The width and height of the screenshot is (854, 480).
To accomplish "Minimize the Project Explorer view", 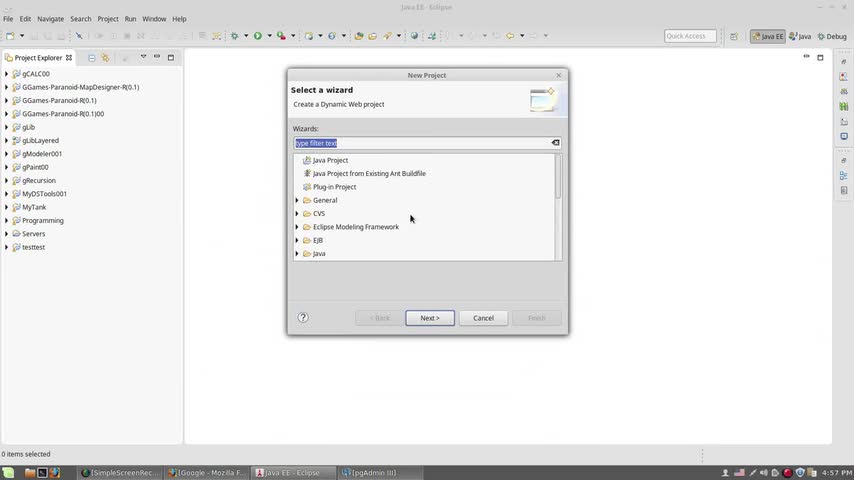I will pos(157,57).
